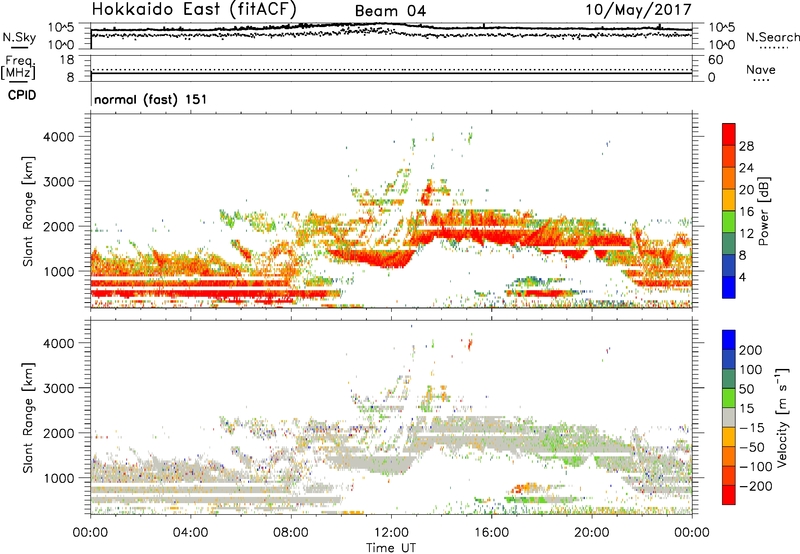Click the "28" power colorbar value
Viewport: 800px width, 554px height.
(746, 146)
